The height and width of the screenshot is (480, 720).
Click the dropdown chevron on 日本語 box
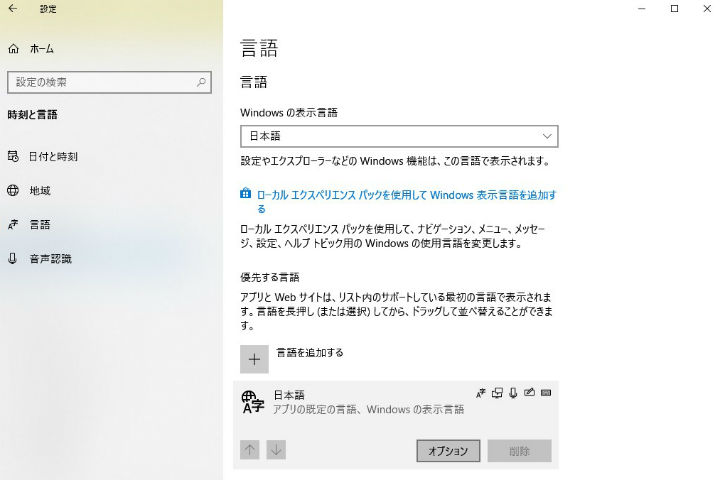tap(547, 136)
